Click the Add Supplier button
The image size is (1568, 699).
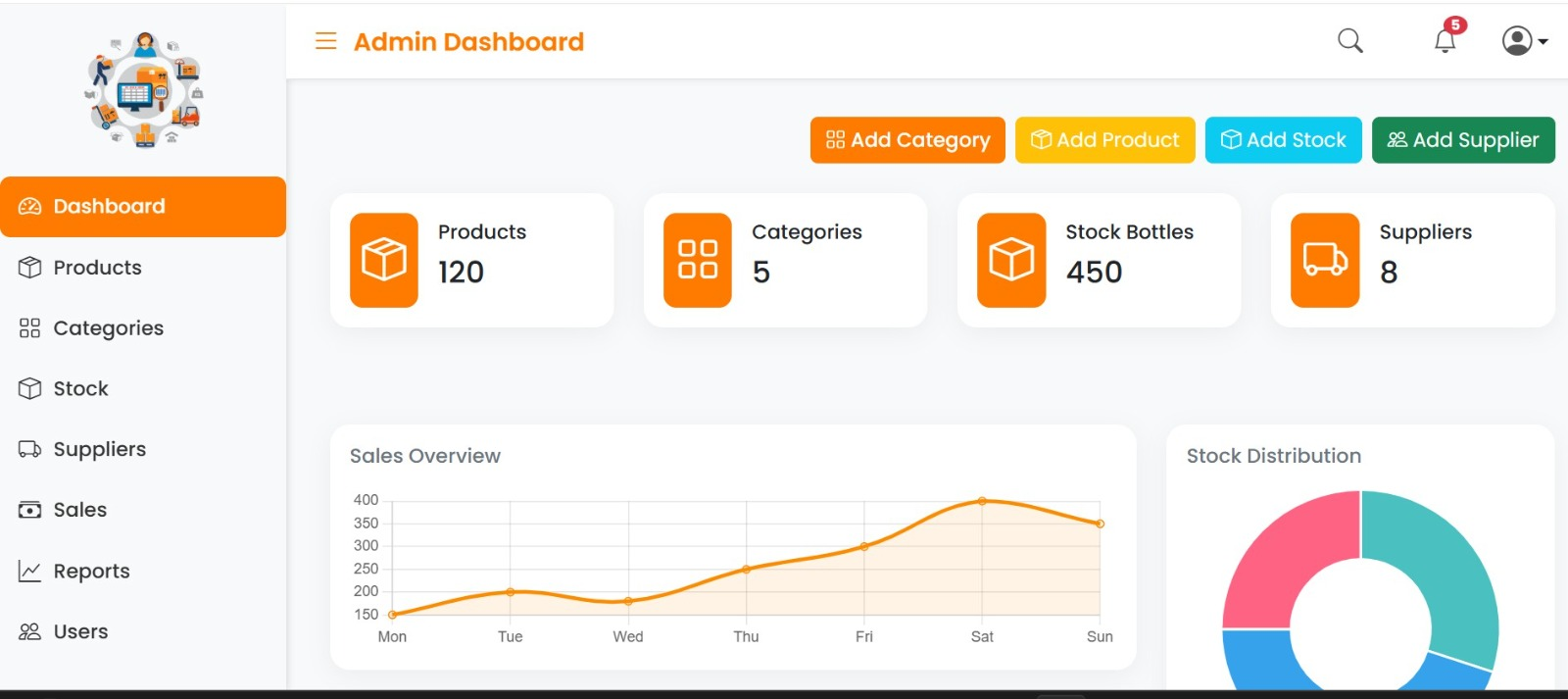(1463, 140)
